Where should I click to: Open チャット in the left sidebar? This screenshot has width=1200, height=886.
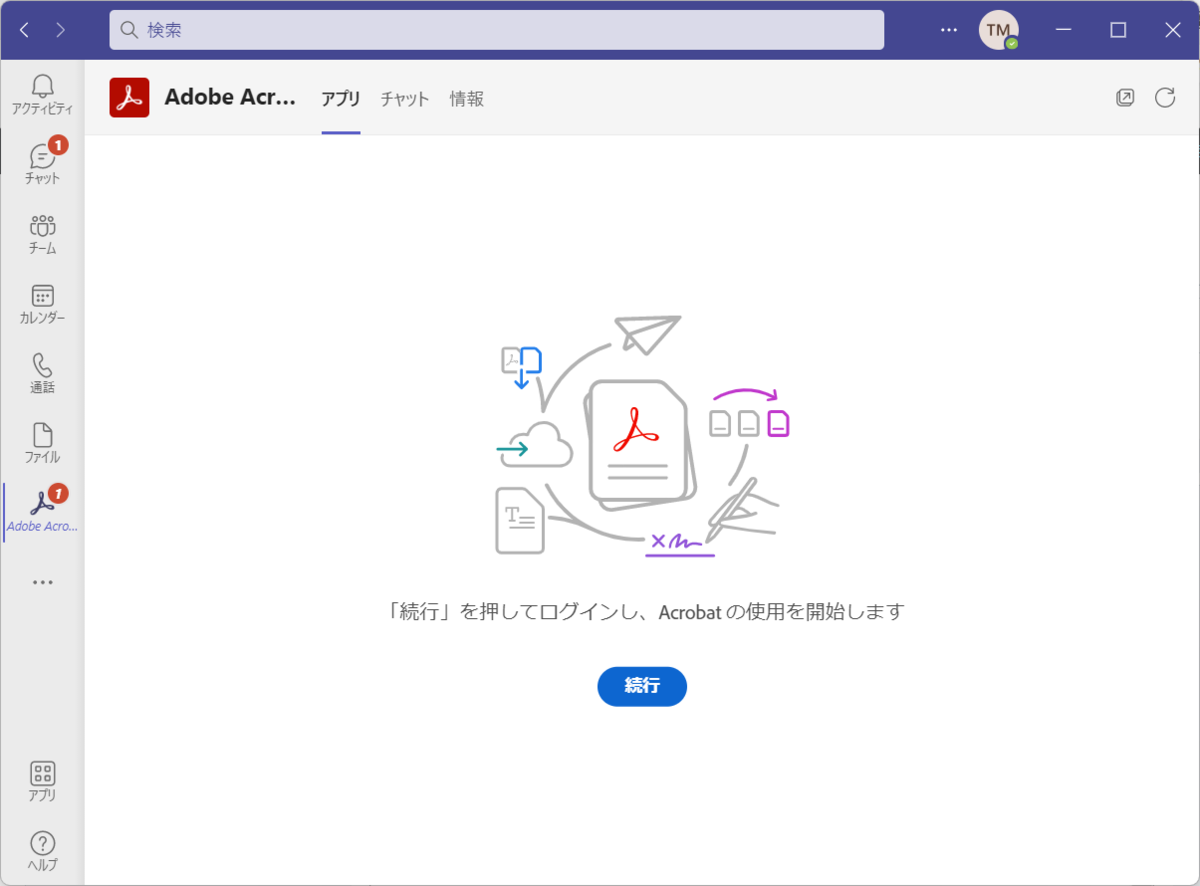click(42, 164)
